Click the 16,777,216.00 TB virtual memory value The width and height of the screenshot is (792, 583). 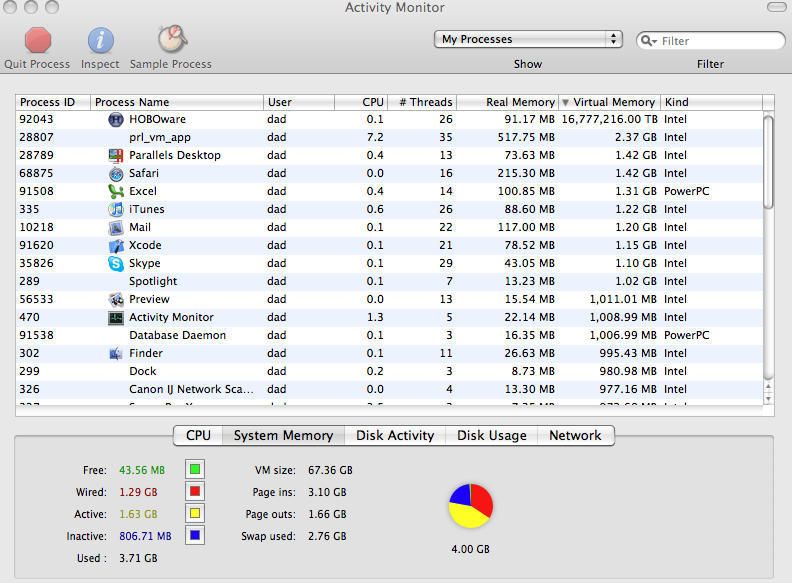[609, 119]
